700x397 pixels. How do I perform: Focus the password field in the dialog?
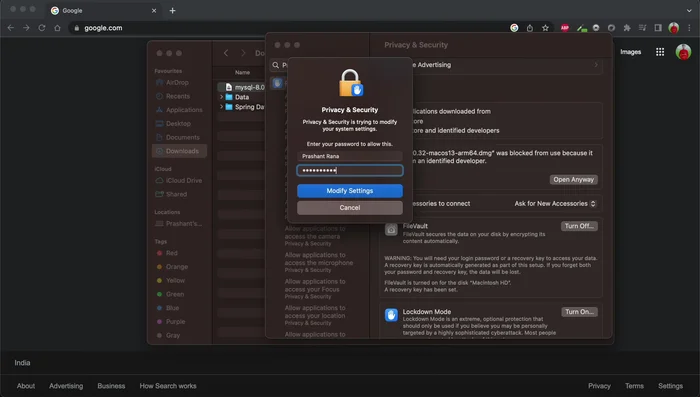click(350, 170)
